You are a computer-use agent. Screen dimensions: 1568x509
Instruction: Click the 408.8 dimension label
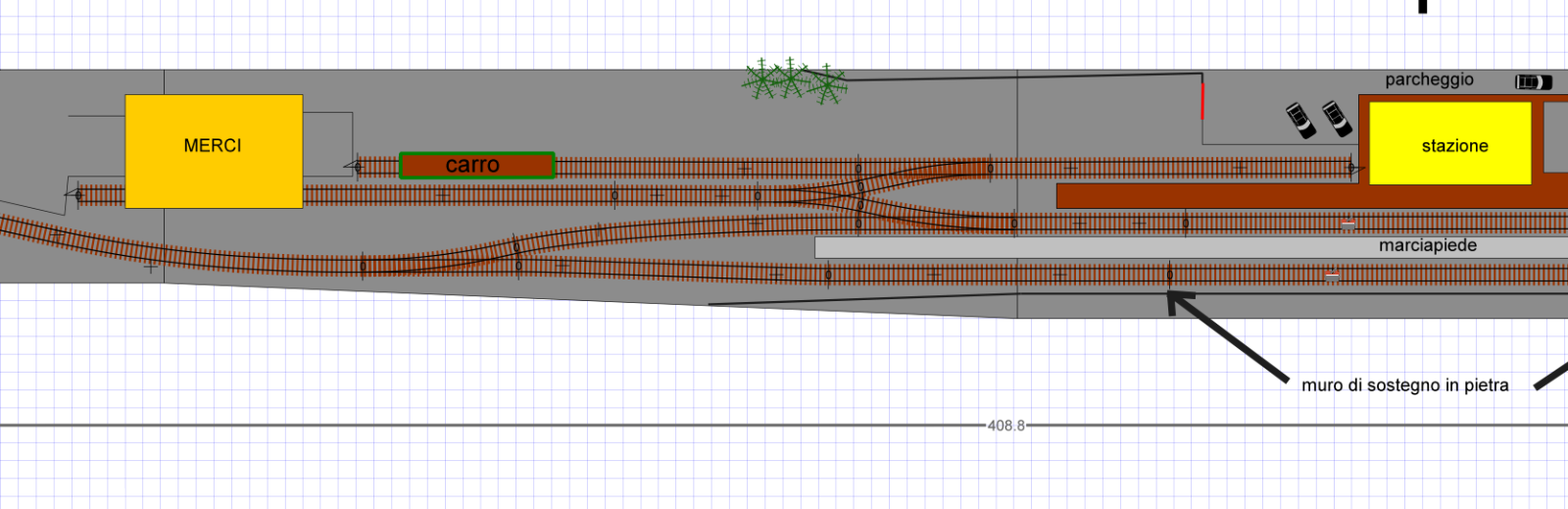tap(1005, 426)
